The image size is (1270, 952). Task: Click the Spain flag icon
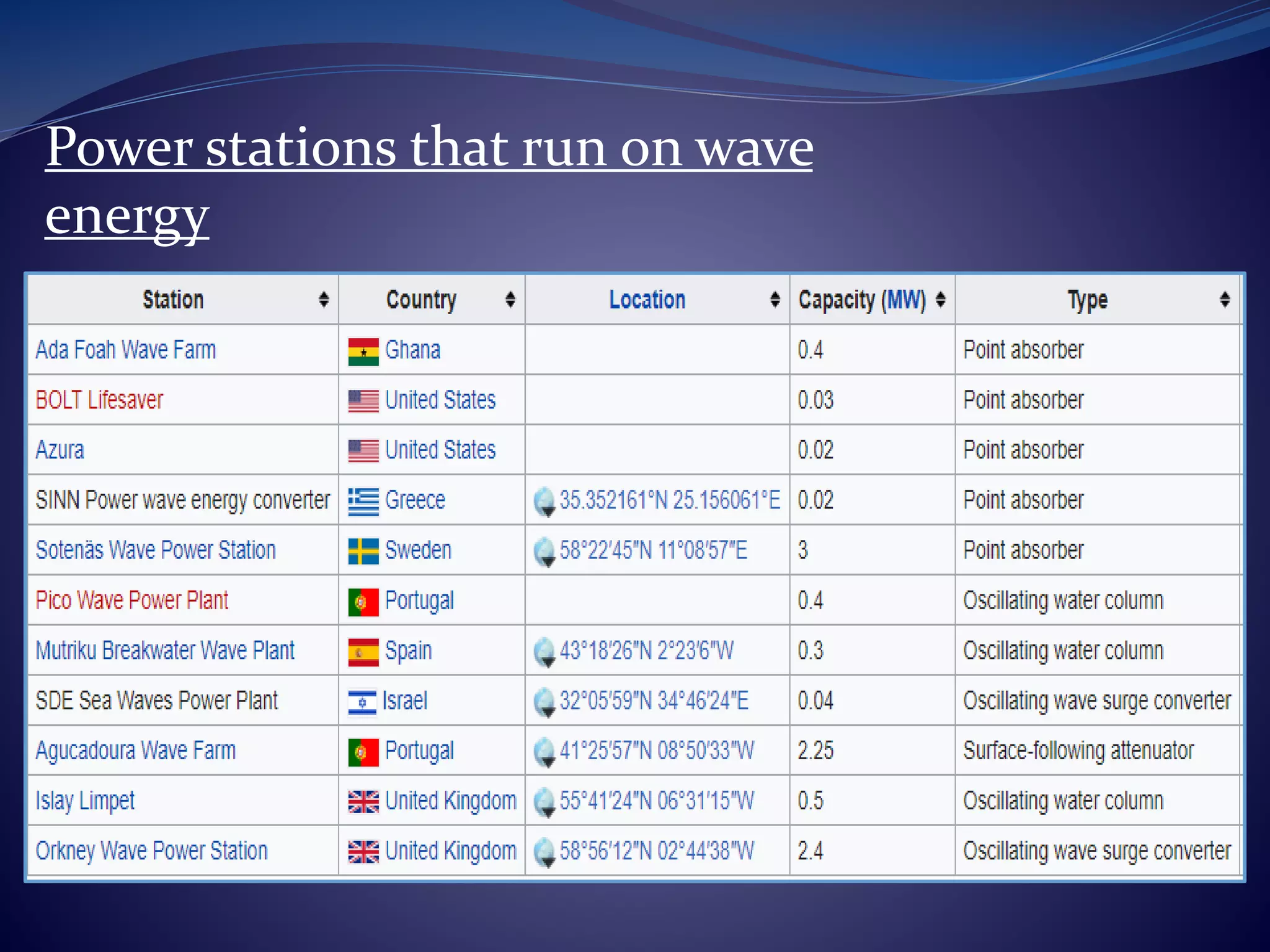pos(363,652)
